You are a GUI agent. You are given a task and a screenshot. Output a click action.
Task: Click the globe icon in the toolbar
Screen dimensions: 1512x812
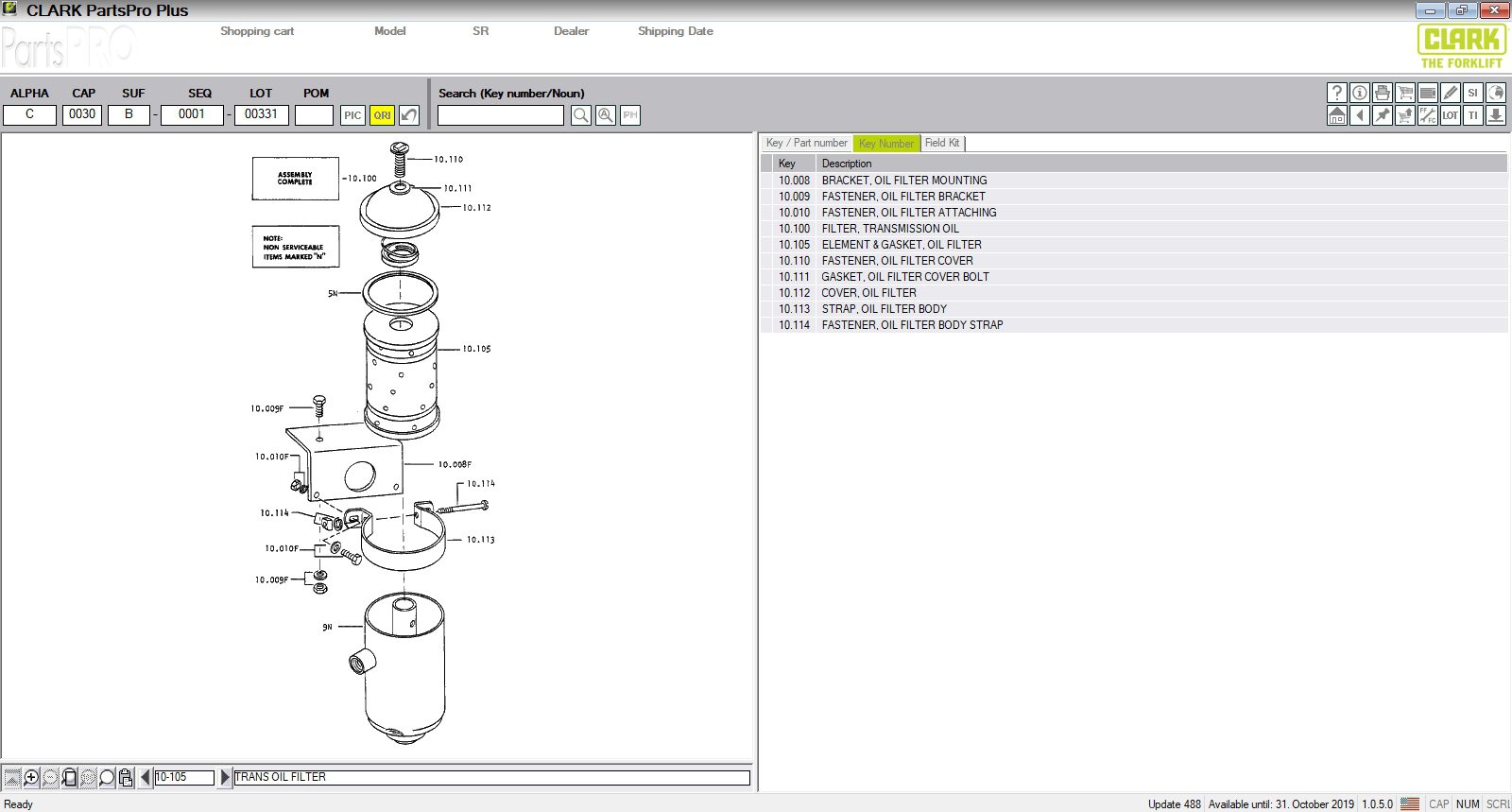(1495, 93)
